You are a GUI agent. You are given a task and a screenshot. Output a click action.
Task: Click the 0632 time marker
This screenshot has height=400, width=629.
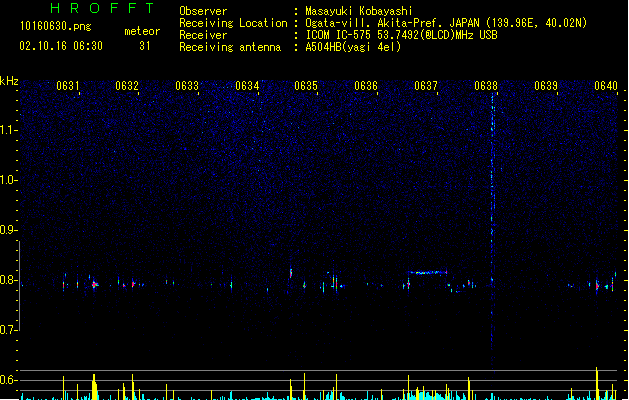[x=127, y=86]
